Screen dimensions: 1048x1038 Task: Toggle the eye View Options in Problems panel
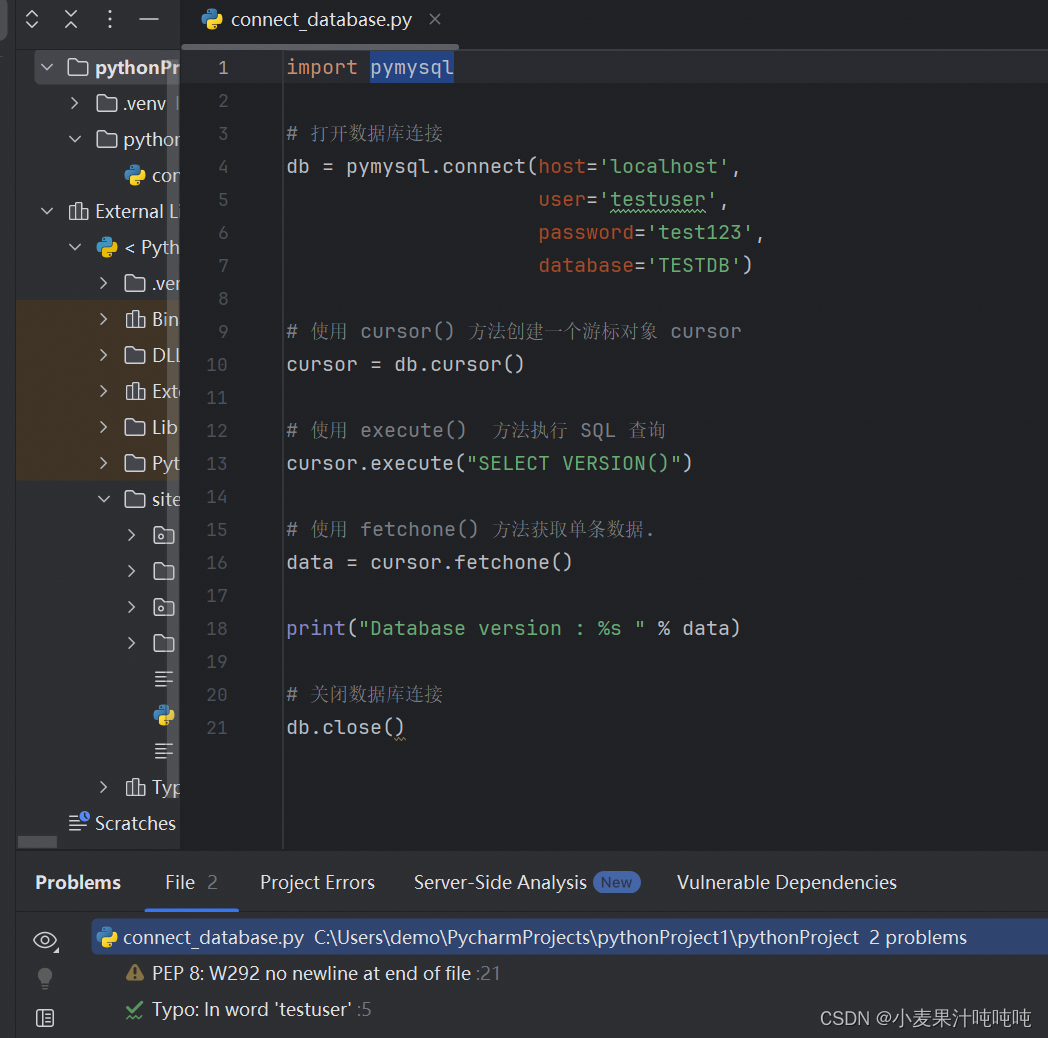tap(44, 940)
